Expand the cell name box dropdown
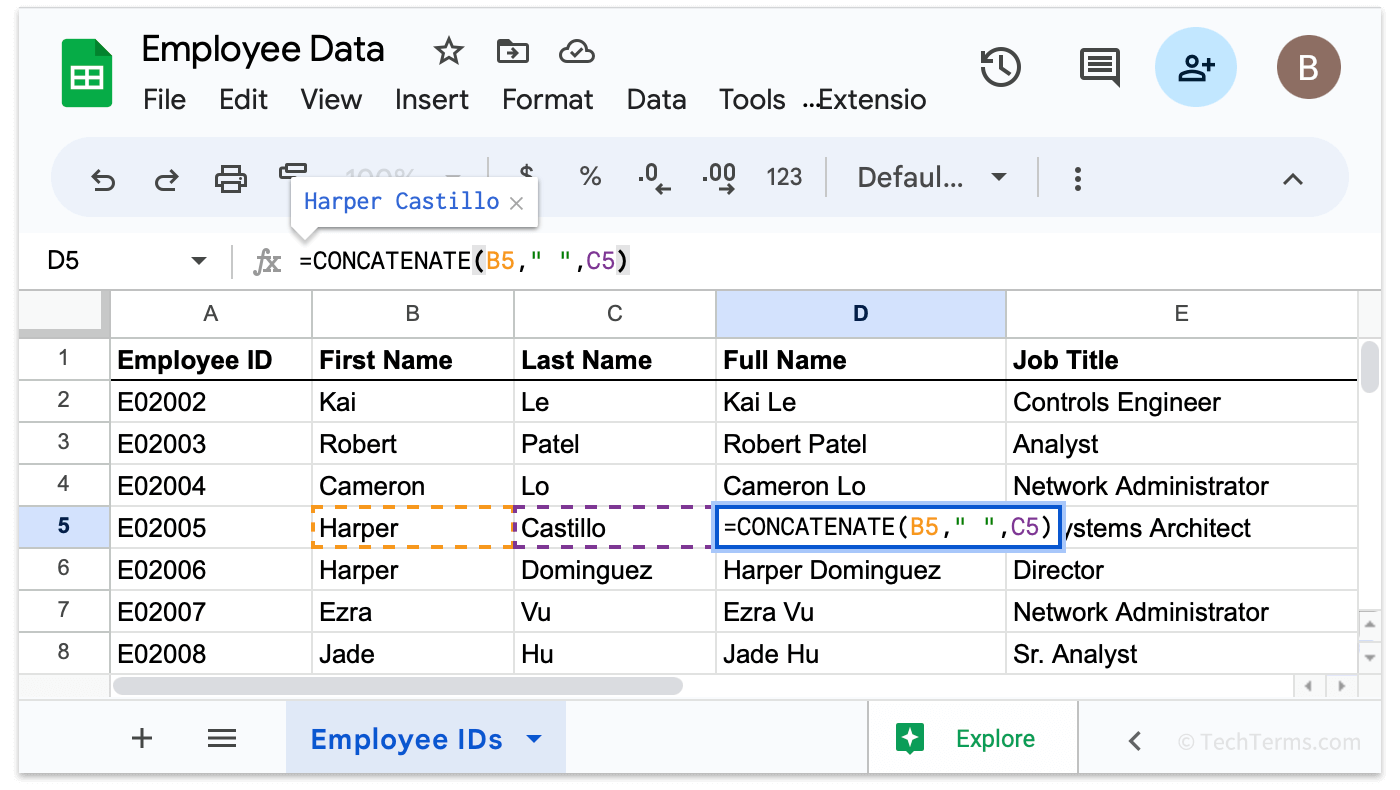Screen dimensions: 1400x790 point(198,262)
